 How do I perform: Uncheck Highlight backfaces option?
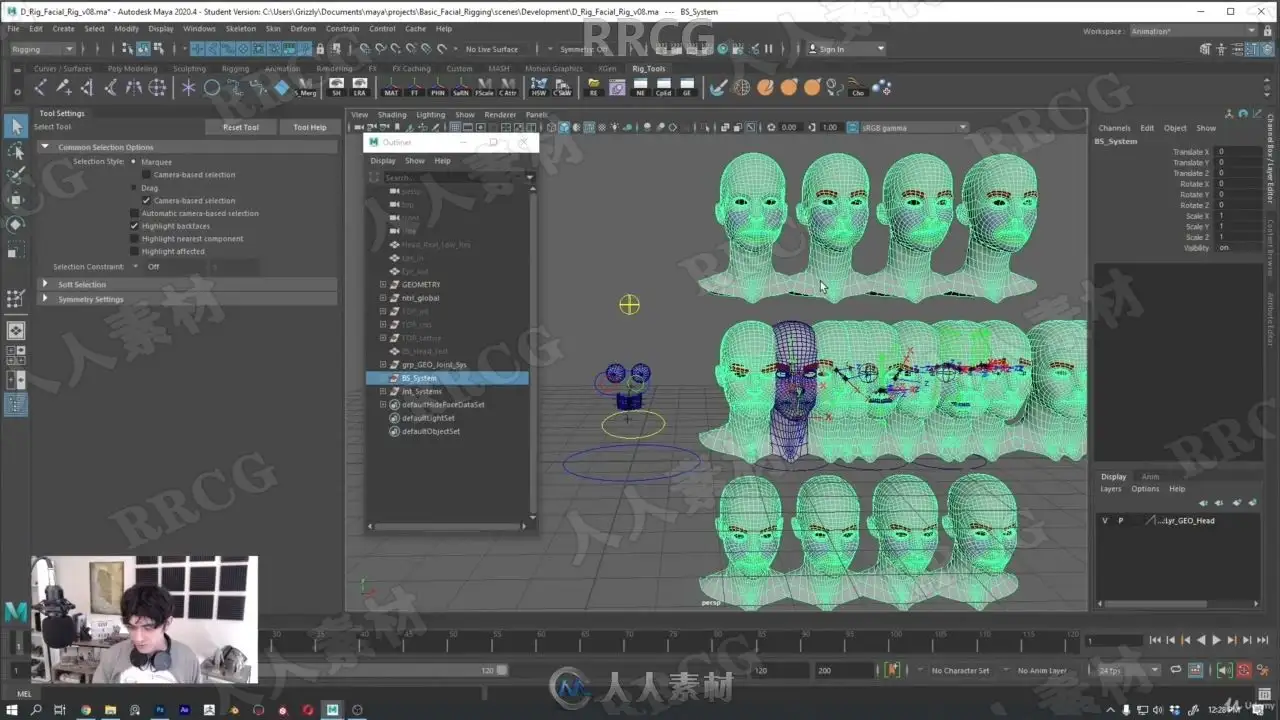click(x=135, y=226)
